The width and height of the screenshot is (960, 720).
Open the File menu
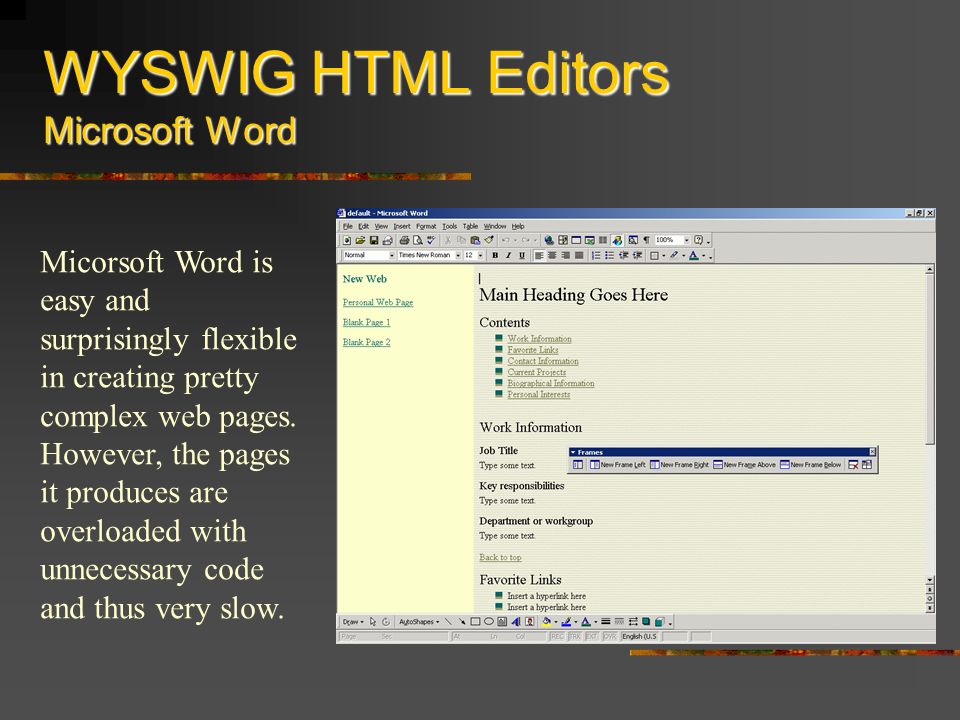pos(348,226)
